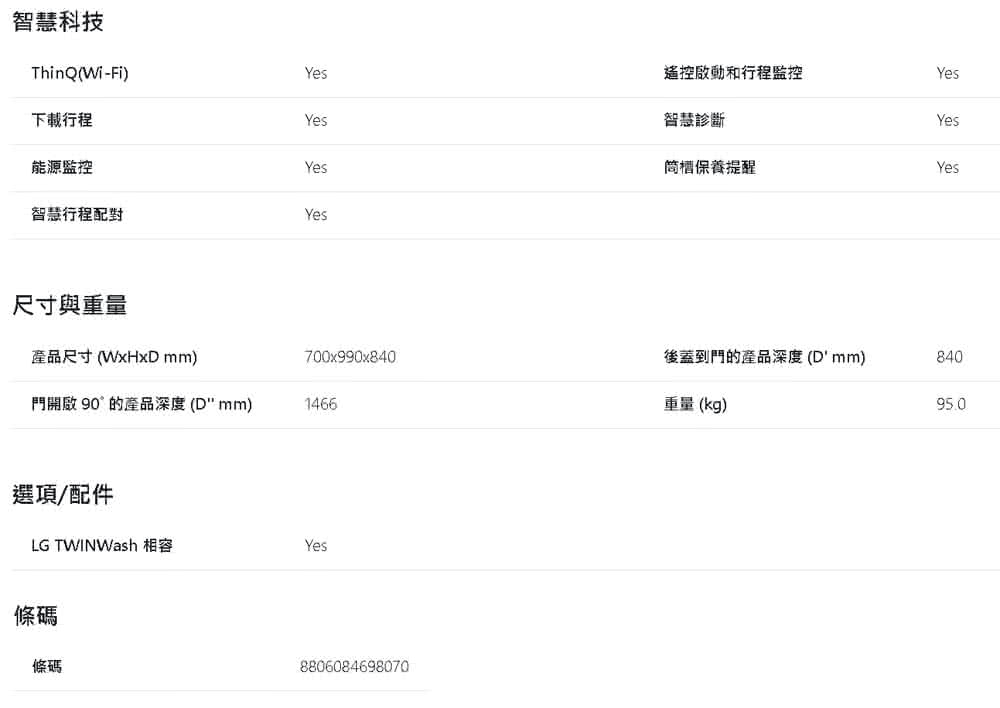Click the 遙控啟動和行程監控 feature label
Image resolution: width=1000 pixels, height=708 pixels.
click(732, 73)
